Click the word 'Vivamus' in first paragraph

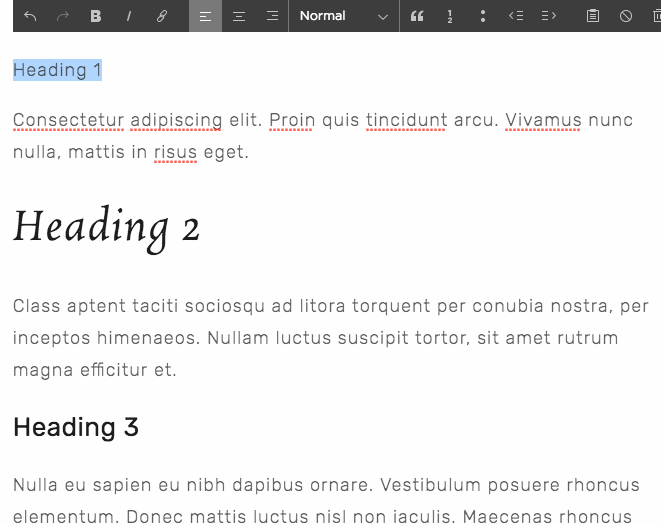(x=543, y=121)
